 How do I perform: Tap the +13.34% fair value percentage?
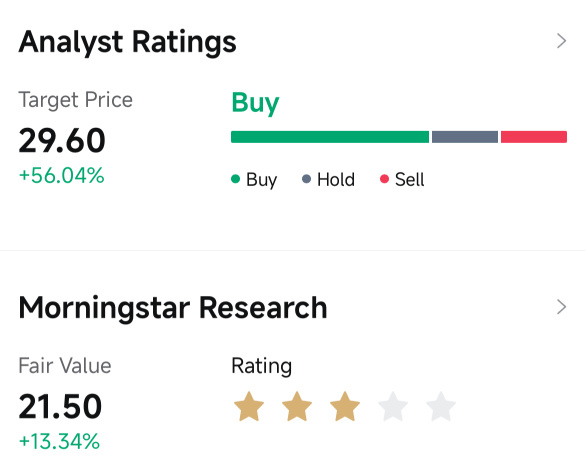[59, 442]
